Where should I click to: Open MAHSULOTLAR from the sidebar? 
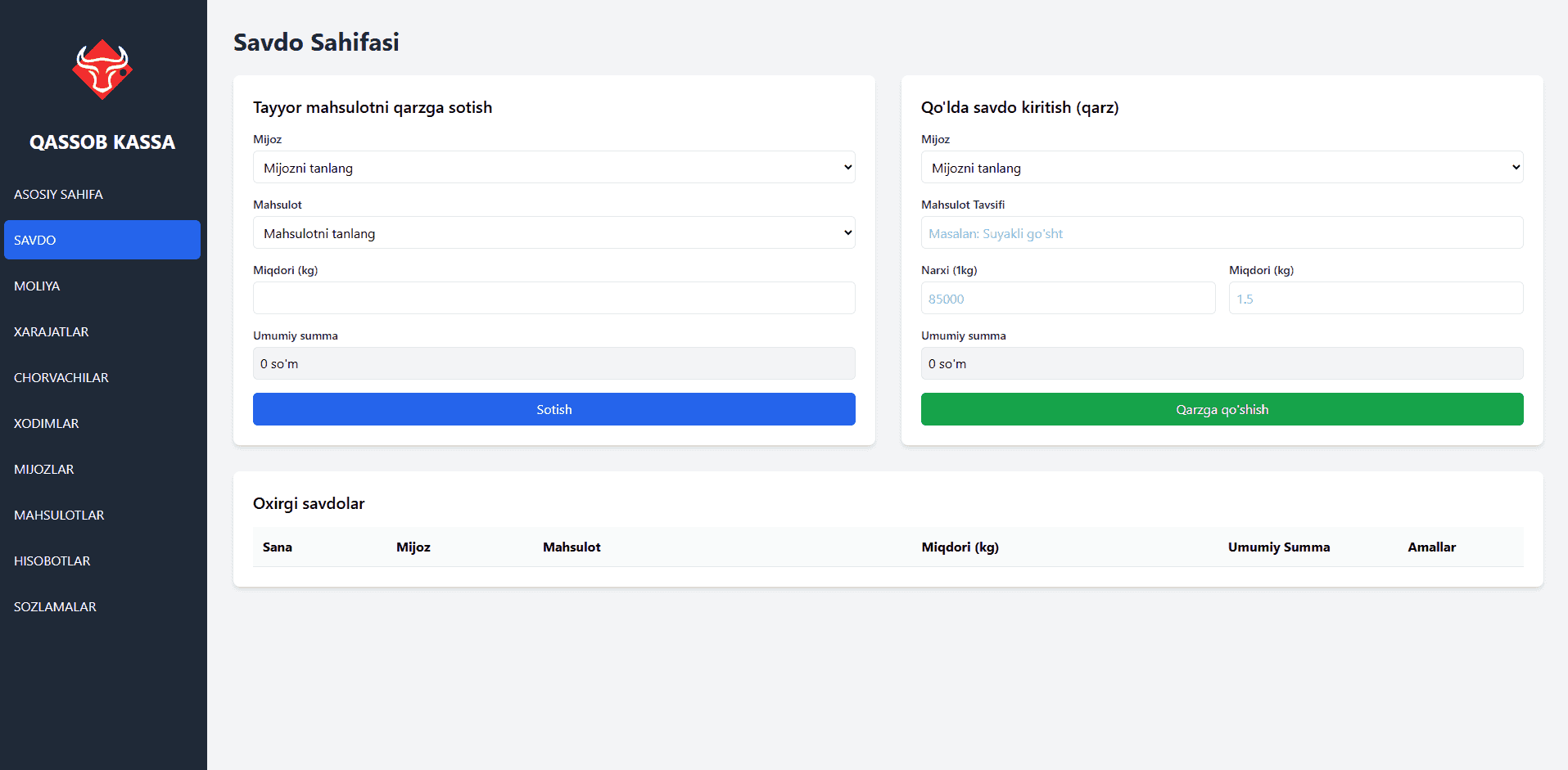tap(59, 515)
